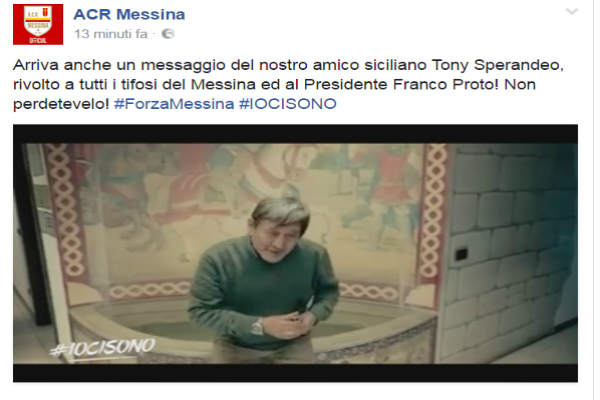Screen dimensions: 600x400
Task: Expand the post options chevron menu
Action: 572,11
